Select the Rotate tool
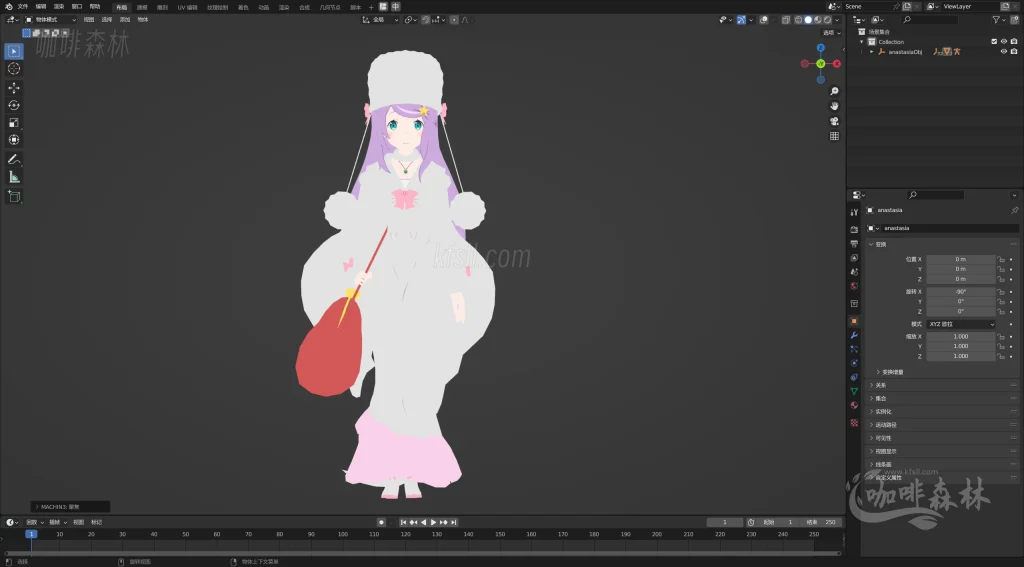The height and width of the screenshot is (567, 1024). pos(14,105)
